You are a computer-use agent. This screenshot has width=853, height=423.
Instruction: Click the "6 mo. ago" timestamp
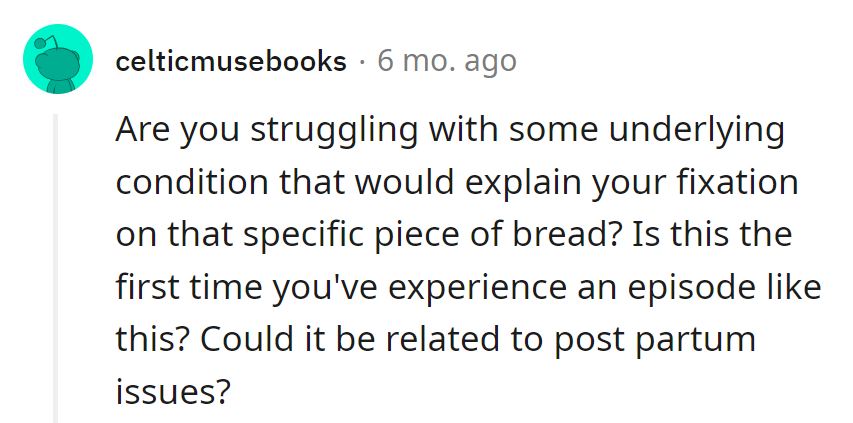click(446, 62)
